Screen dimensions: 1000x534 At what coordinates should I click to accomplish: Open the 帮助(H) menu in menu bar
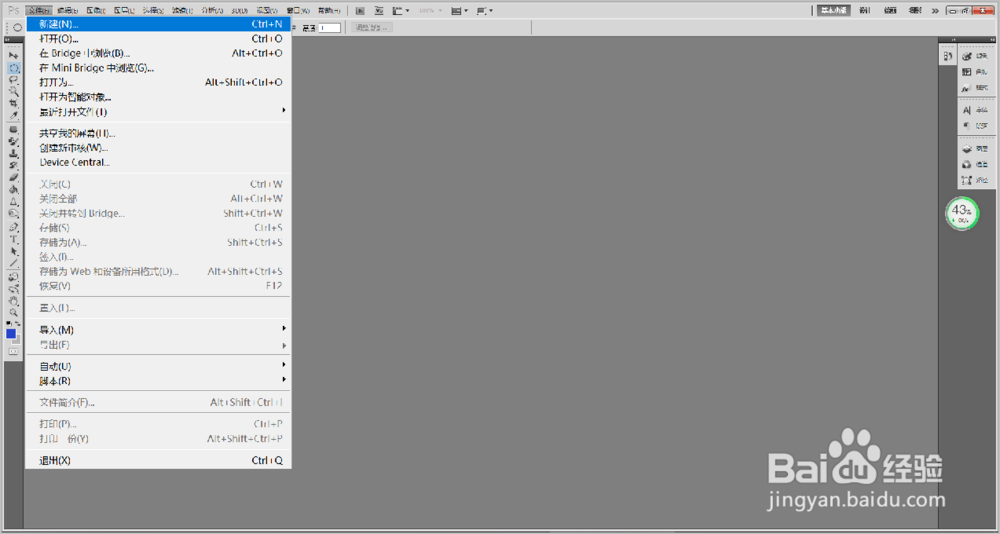(x=328, y=11)
